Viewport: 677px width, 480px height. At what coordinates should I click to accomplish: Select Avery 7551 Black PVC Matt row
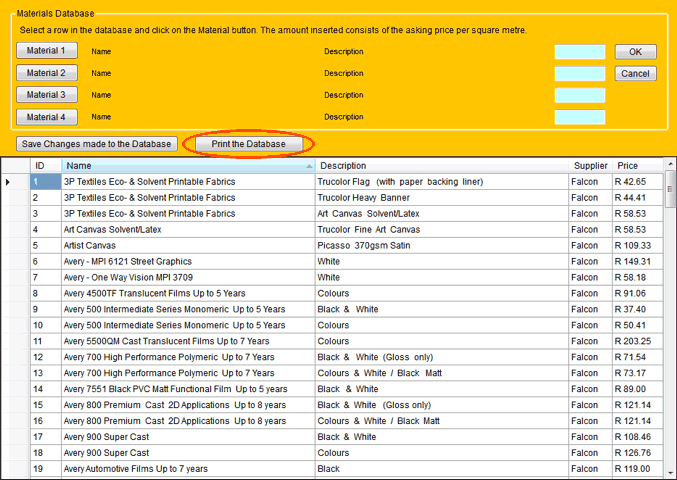tap(188, 389)
